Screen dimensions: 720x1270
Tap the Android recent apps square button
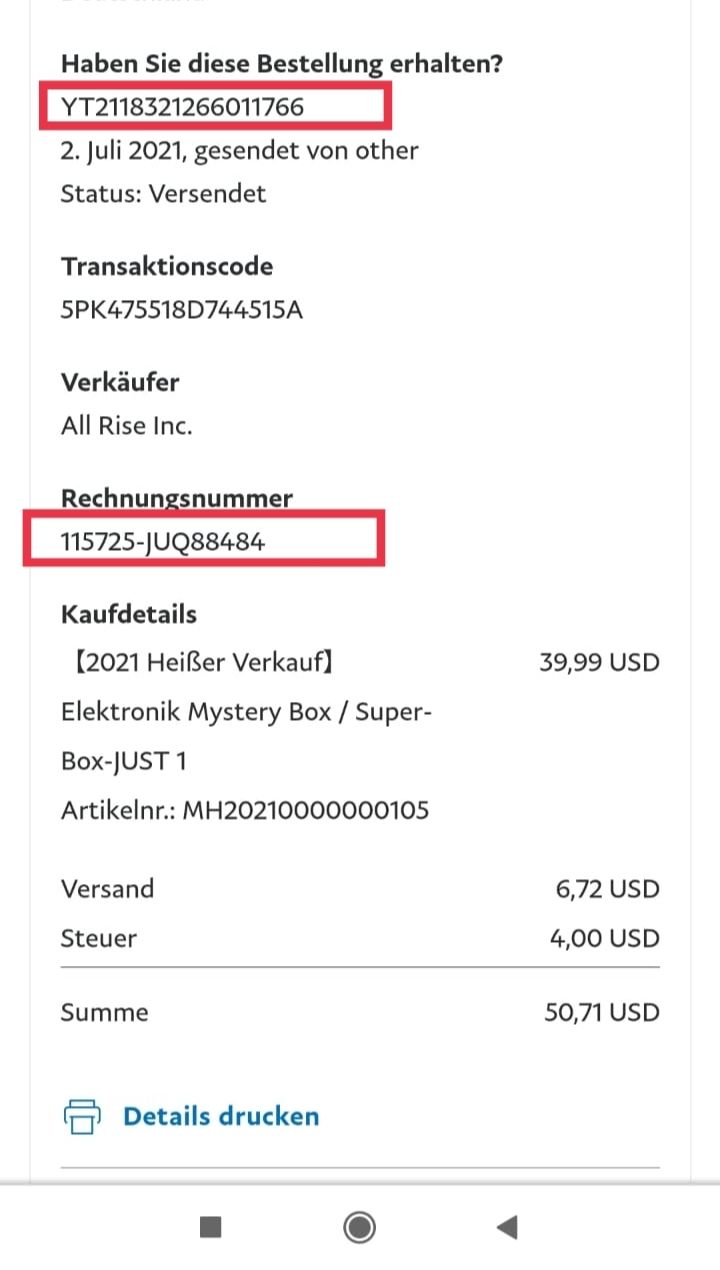pyautogui.click(x=210, y=1227)
